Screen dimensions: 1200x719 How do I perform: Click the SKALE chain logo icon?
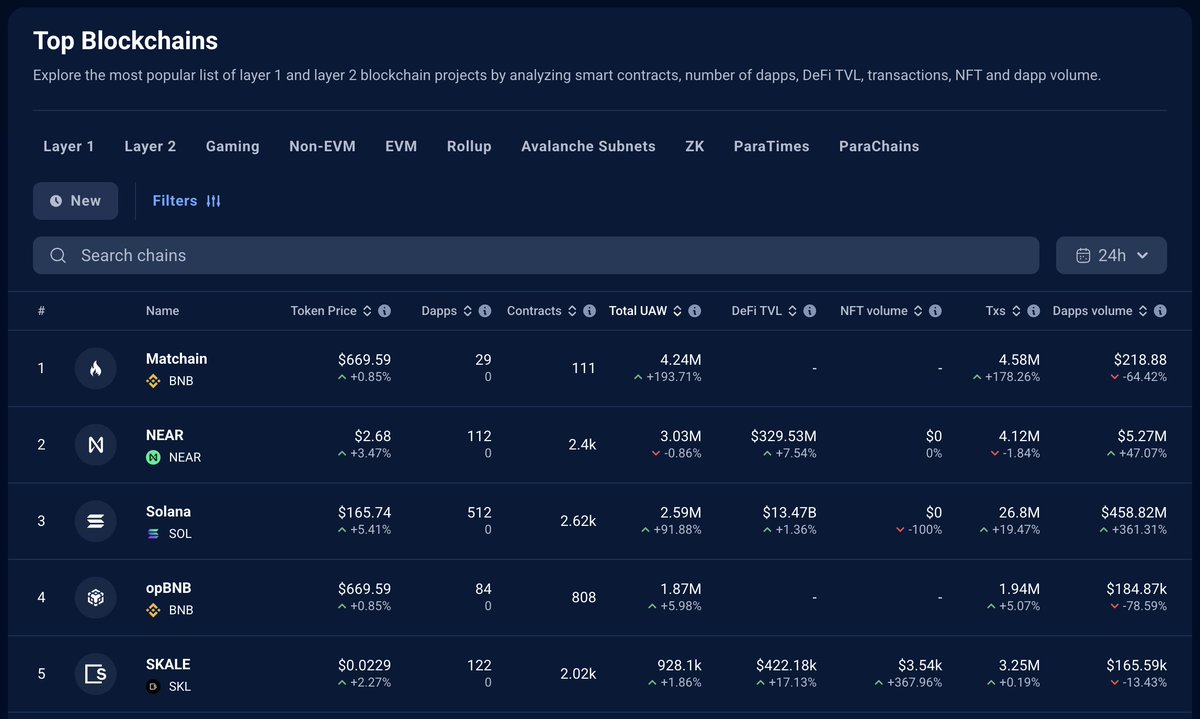(96, 674)
